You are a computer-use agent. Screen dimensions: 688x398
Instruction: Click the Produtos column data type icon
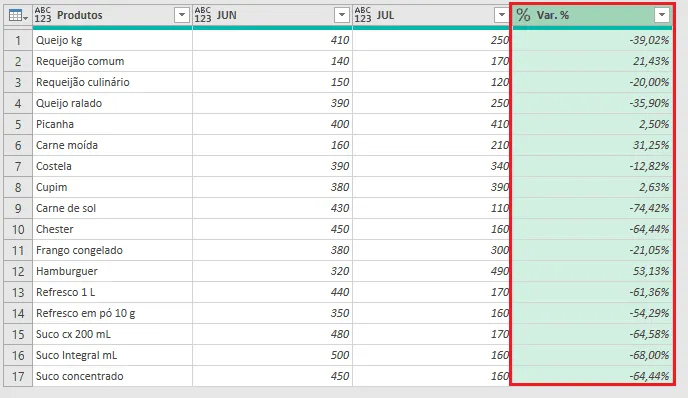tap(43, 15)
